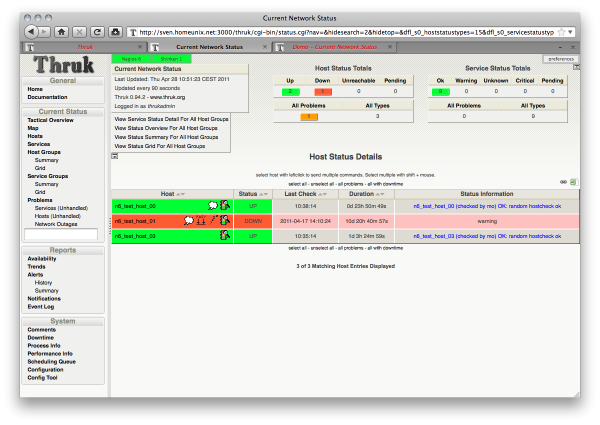Click the preferences button
Image resolution: width=600 pixels, height=425 pixels.
pos(559,59)
